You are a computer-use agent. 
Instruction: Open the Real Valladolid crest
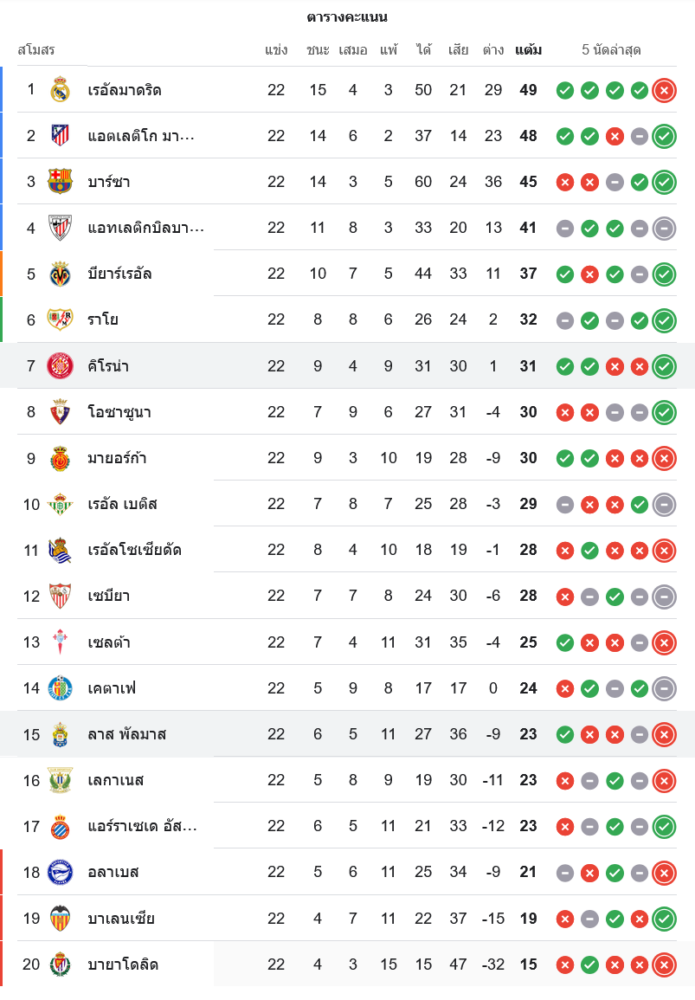[60, 964]
